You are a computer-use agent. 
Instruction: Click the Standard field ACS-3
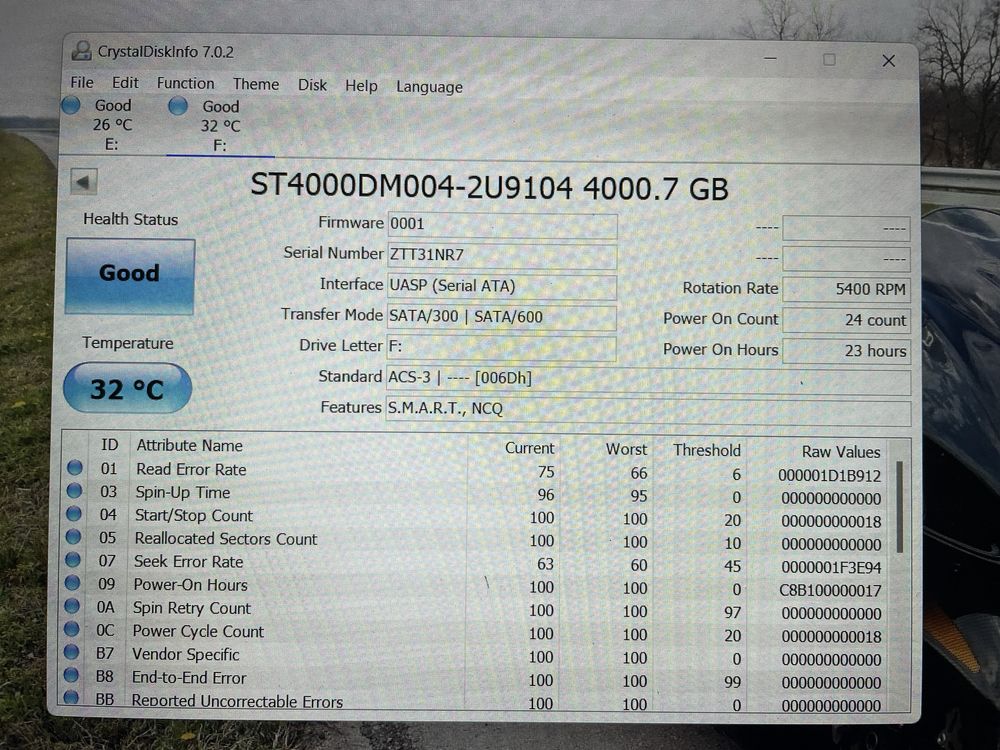coord(649,379)
